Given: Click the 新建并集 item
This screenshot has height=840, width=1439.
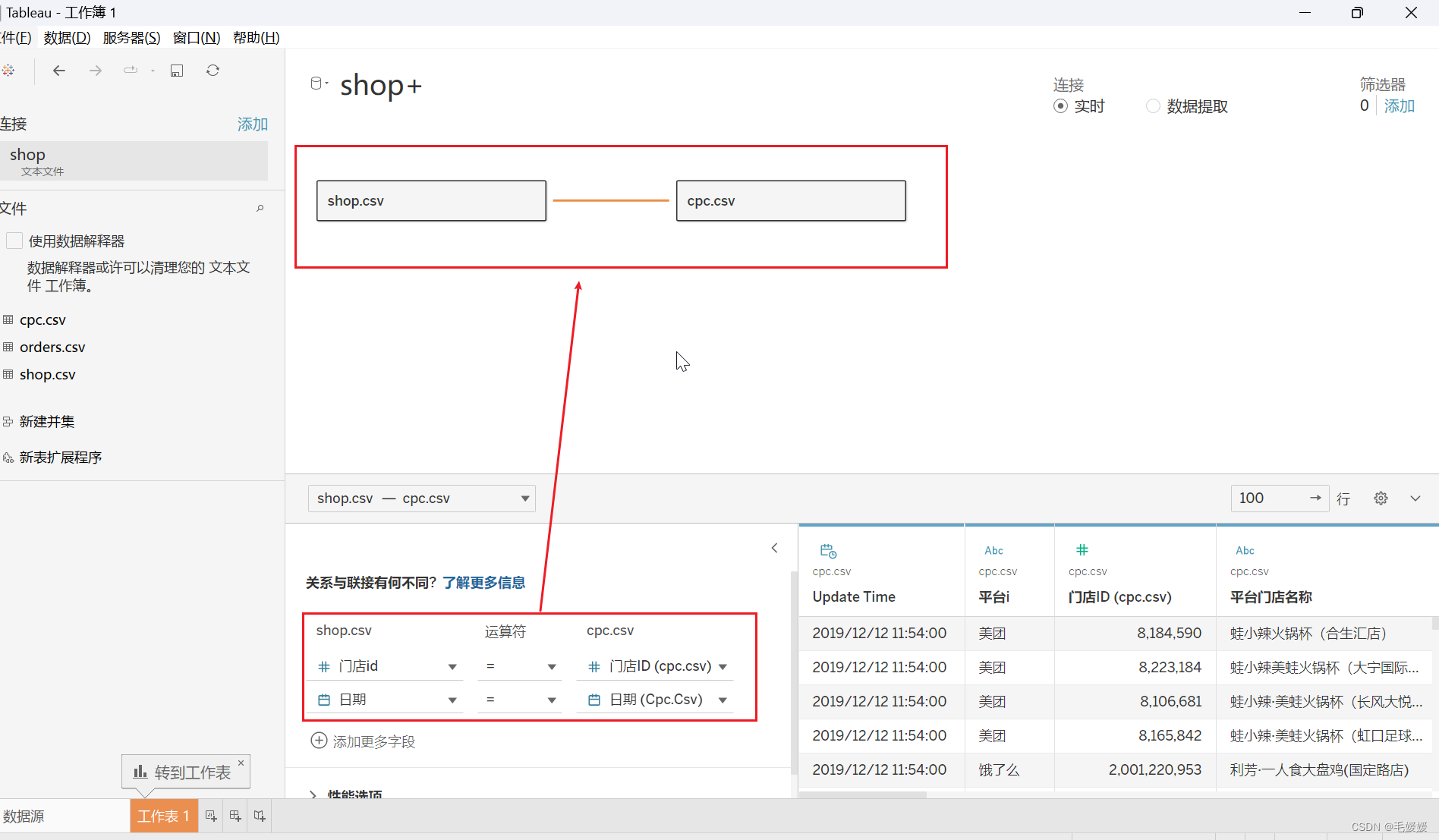Looking at the screenshot, I should [x=47, y=421].
